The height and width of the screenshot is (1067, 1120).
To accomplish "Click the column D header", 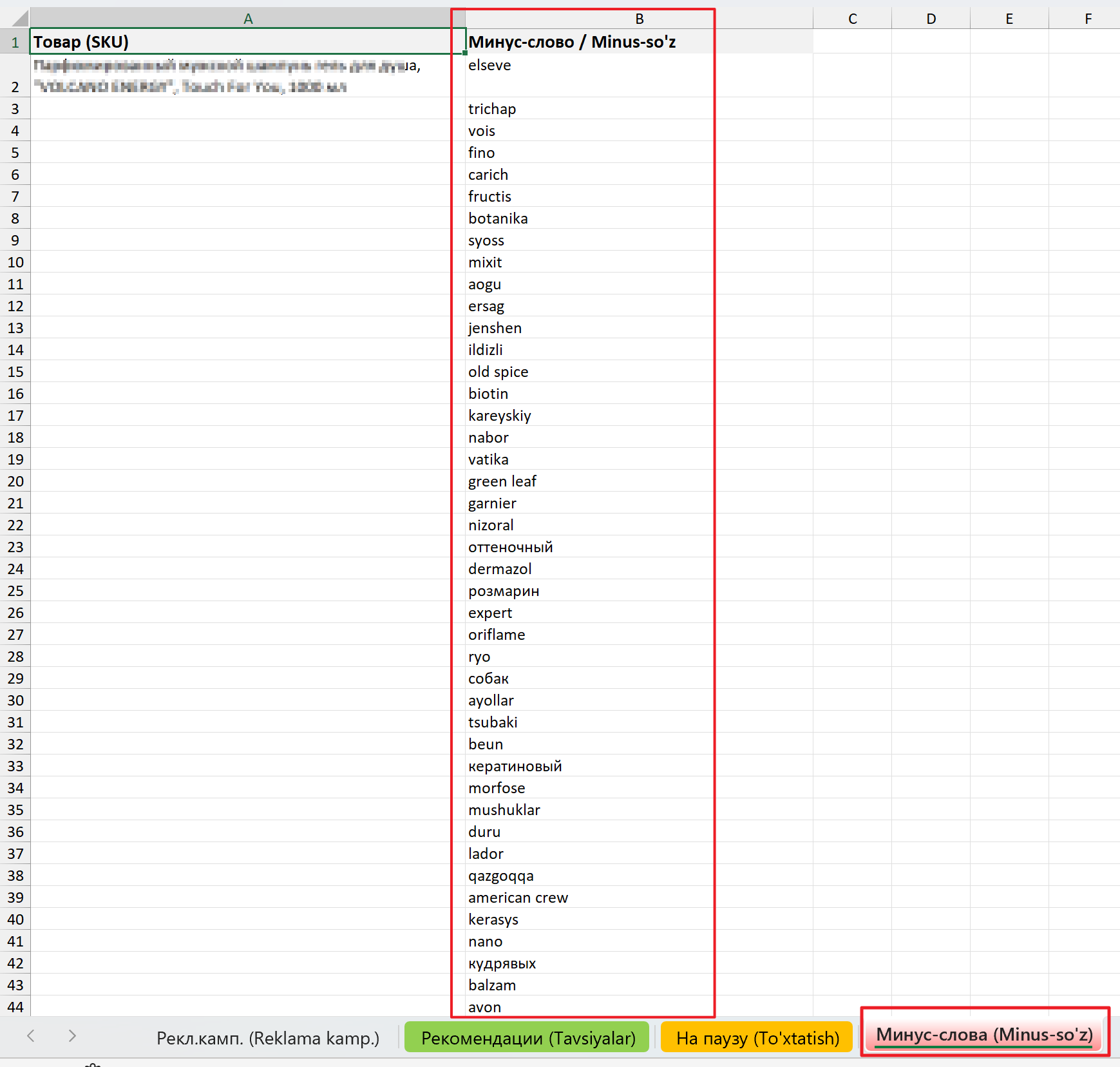I will [931, 19].
